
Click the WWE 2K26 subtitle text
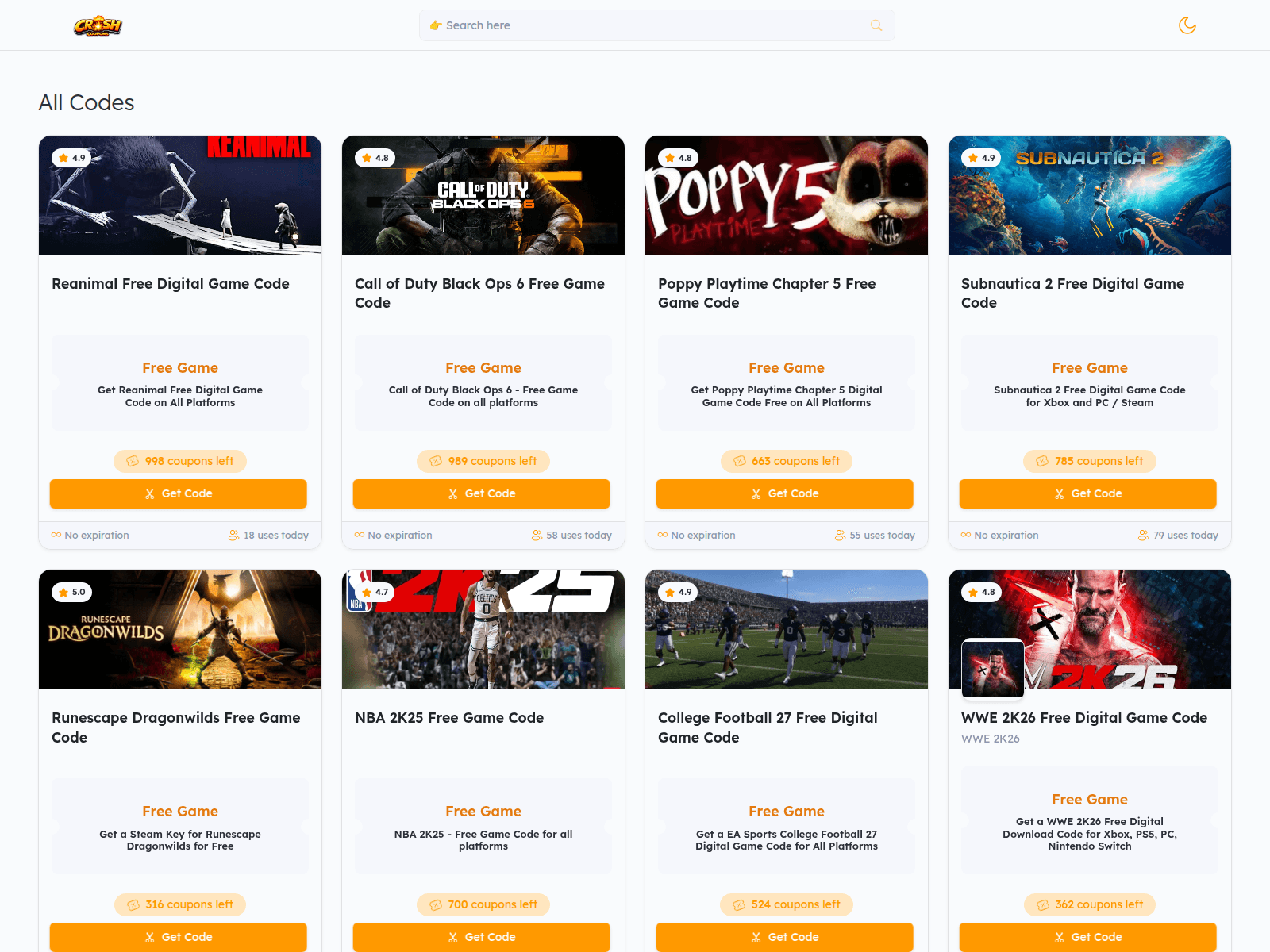tap(991, 739)
